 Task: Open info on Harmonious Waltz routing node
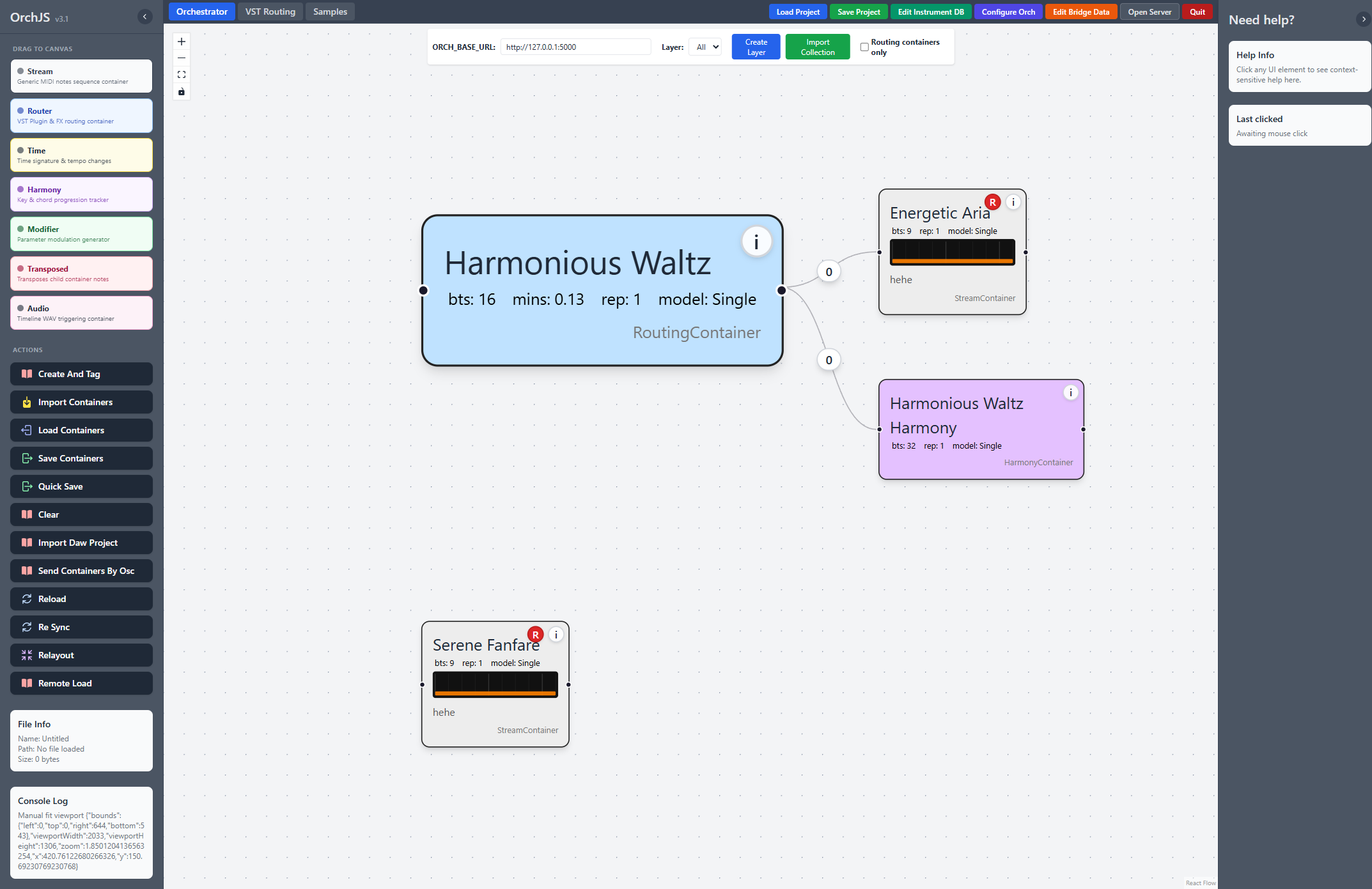[x=756, y=242]
